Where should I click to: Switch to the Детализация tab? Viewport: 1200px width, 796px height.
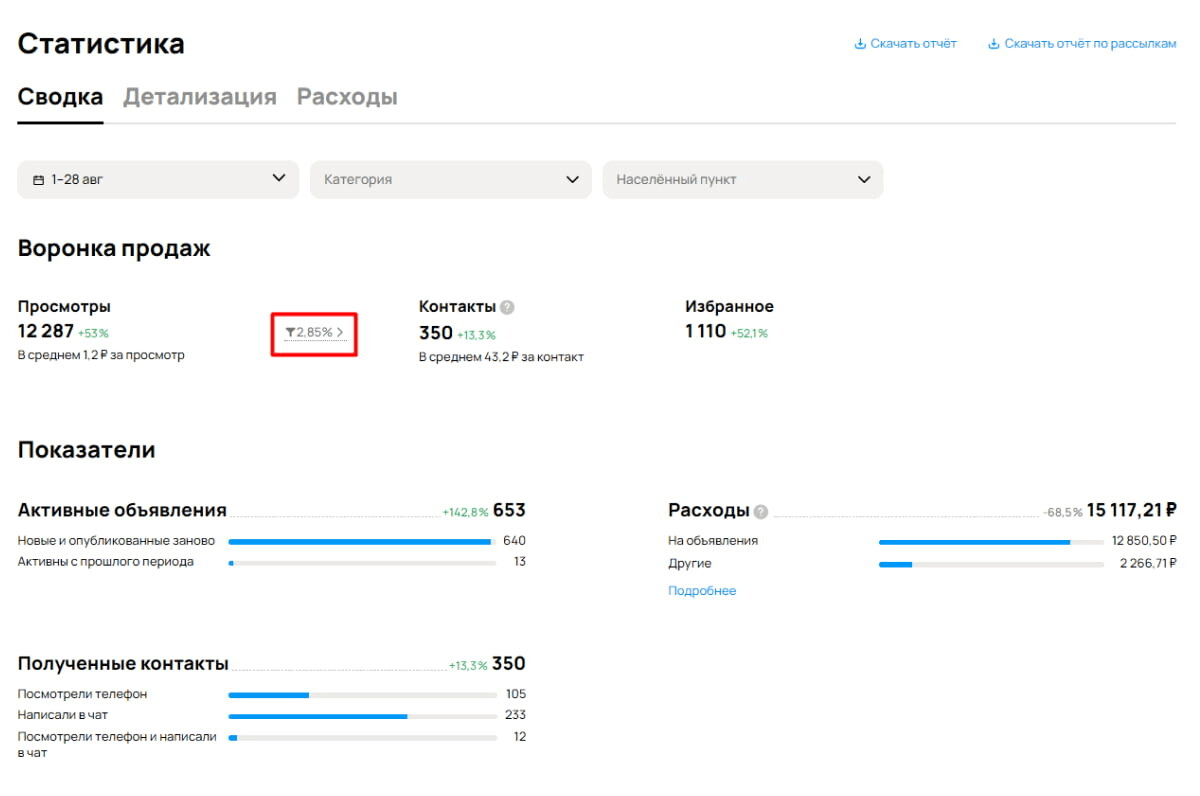[x=199, y=97]
